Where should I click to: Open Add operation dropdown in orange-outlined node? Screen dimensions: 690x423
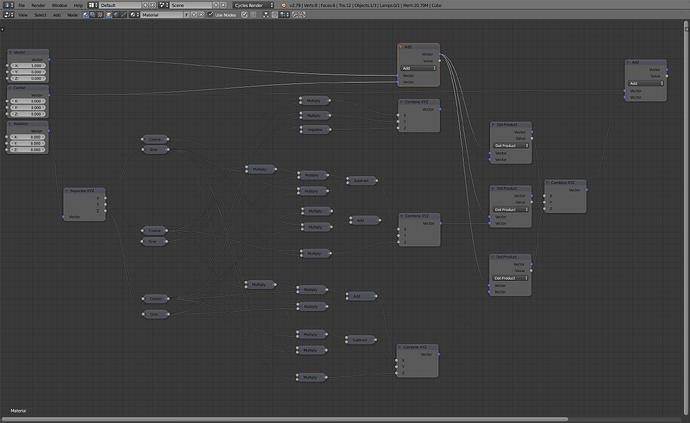418,68
